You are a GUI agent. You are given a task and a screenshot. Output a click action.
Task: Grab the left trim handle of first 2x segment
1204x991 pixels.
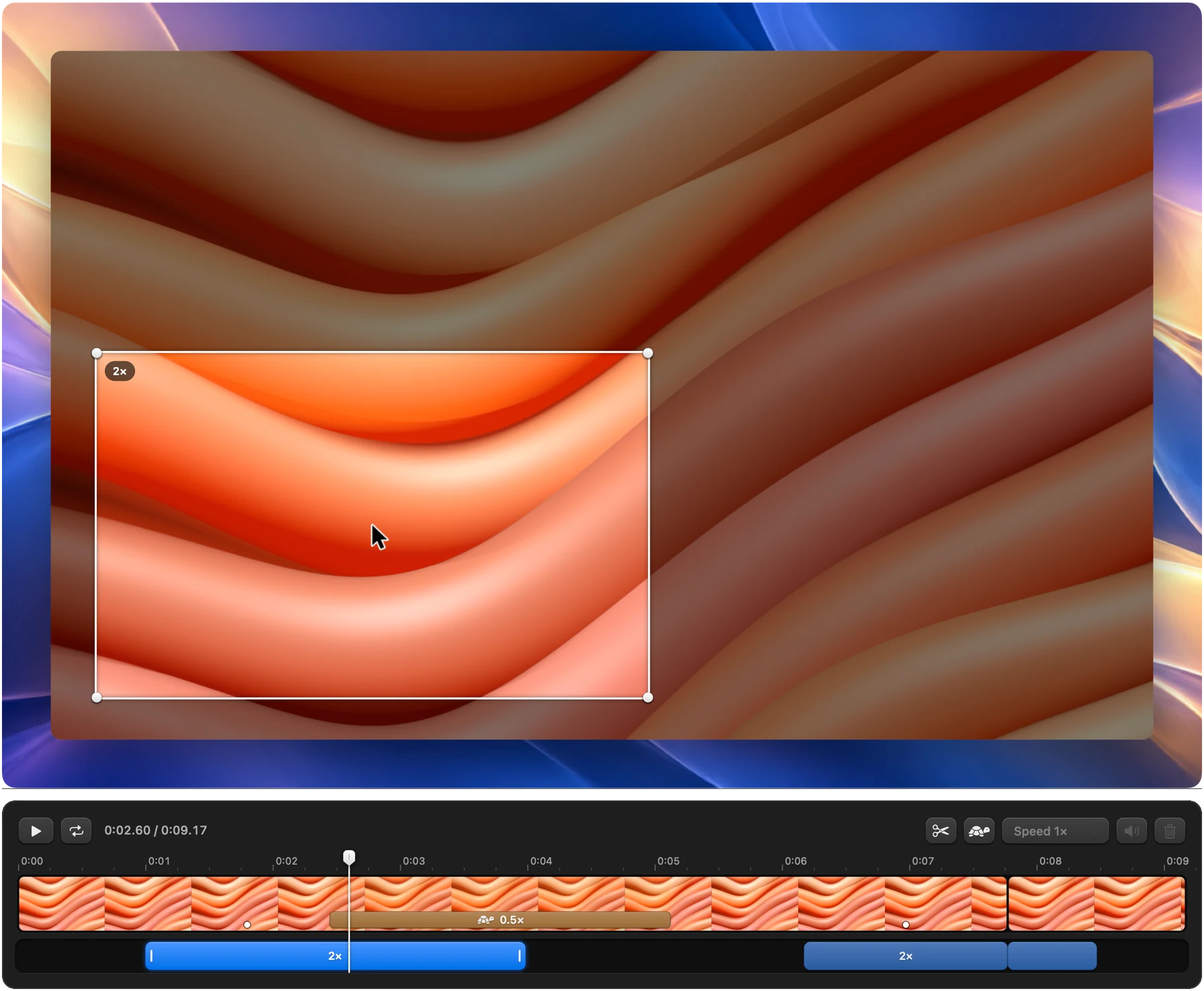151,956
